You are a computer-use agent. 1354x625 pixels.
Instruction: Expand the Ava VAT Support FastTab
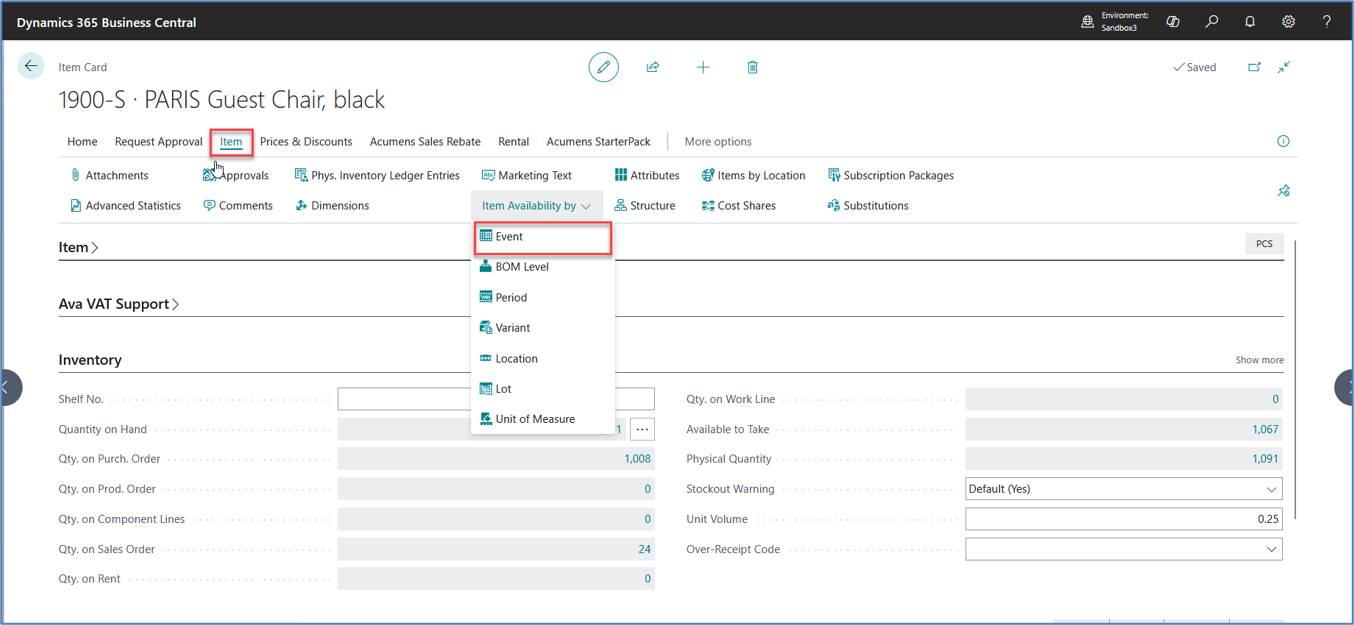pos(118,304)
